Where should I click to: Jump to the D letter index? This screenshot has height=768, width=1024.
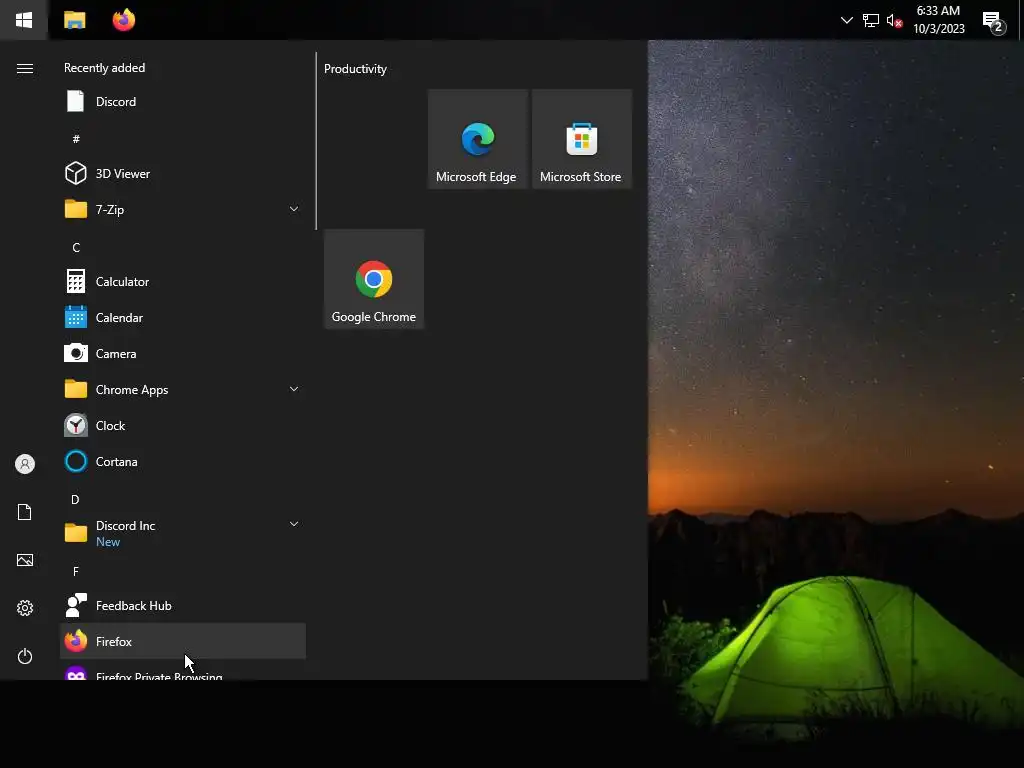pos(76,500)
